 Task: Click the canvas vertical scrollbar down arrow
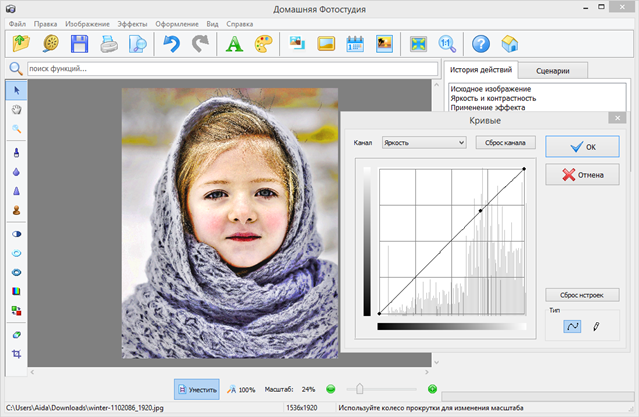point(436,362)
